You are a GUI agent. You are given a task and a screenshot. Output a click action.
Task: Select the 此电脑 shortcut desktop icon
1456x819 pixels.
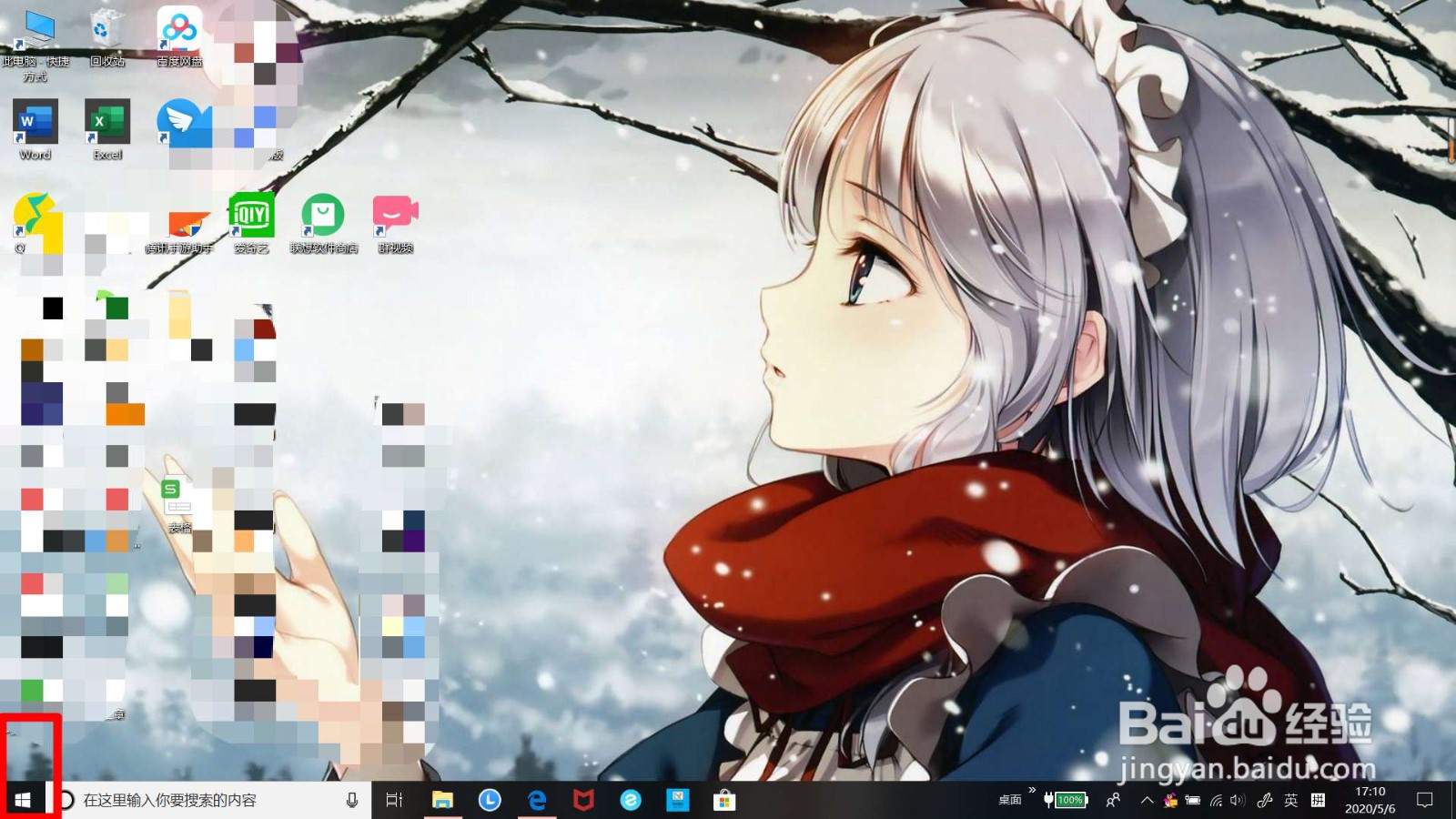coord(35,45)
